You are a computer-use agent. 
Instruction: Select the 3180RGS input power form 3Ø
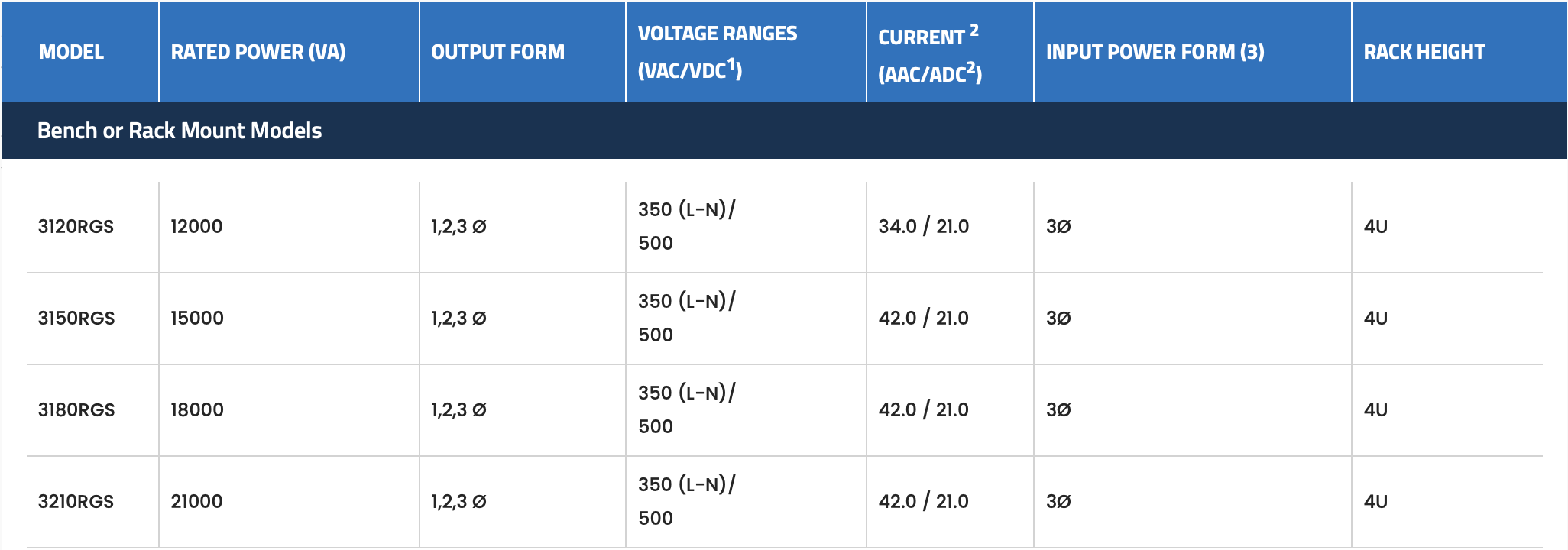pyautogui.click(x=1058, y=409)
